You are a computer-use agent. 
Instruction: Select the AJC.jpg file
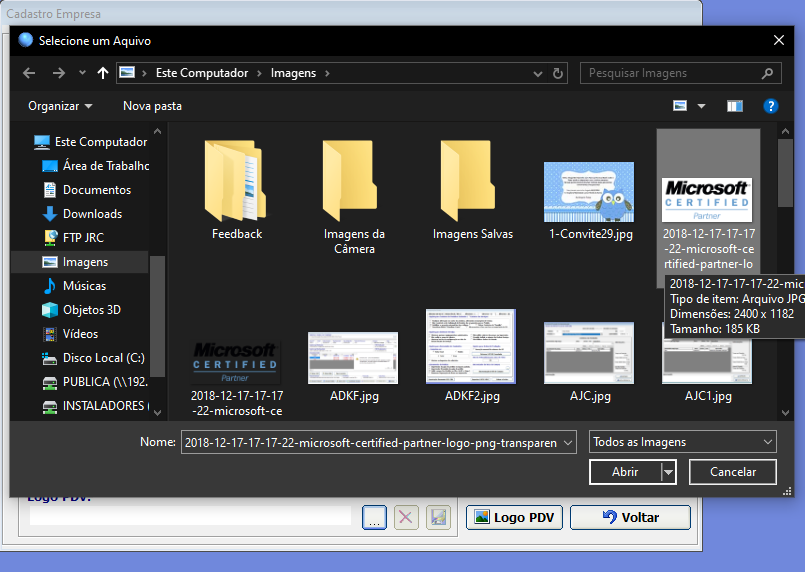point(590,362)
